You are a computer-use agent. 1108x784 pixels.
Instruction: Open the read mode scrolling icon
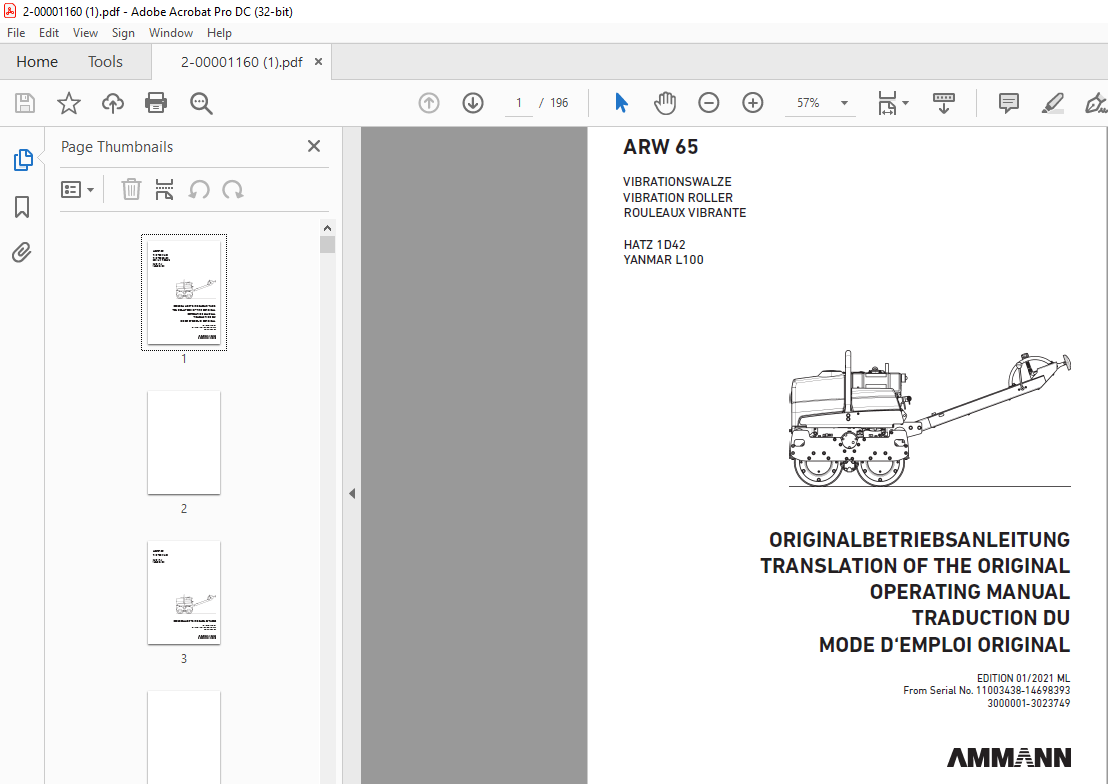point(943,103)
